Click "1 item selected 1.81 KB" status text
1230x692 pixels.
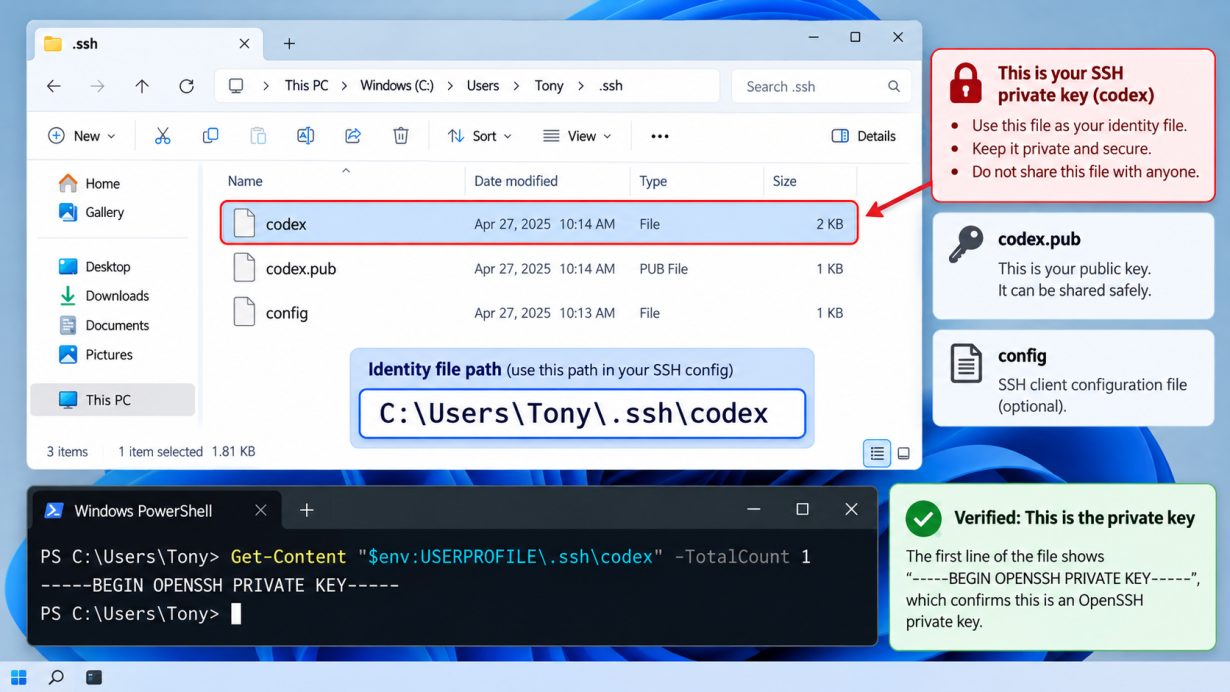point(187,452)
